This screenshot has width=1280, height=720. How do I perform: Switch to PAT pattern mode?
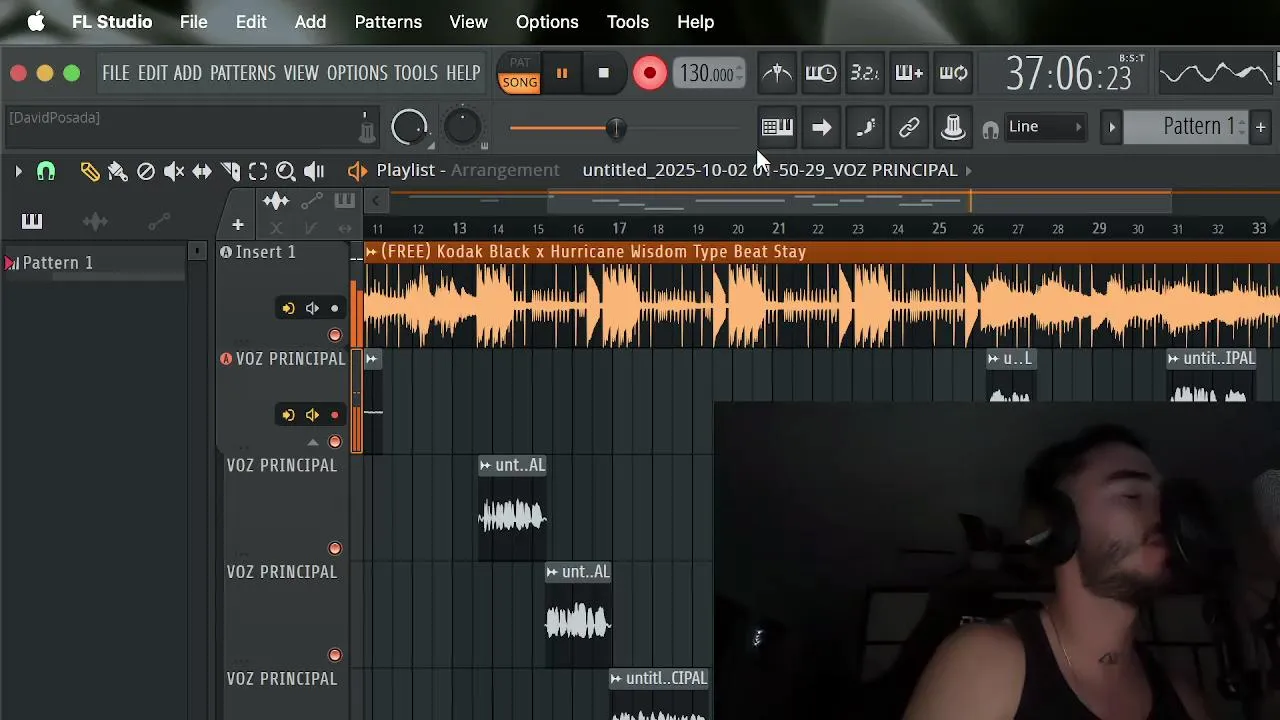tap(520, 63)
